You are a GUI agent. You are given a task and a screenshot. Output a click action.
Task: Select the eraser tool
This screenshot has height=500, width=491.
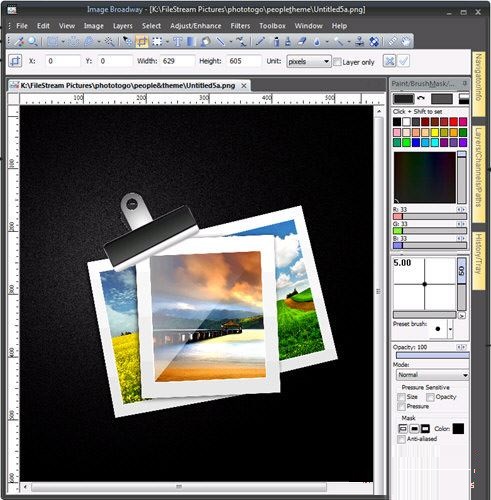[302, 42]
